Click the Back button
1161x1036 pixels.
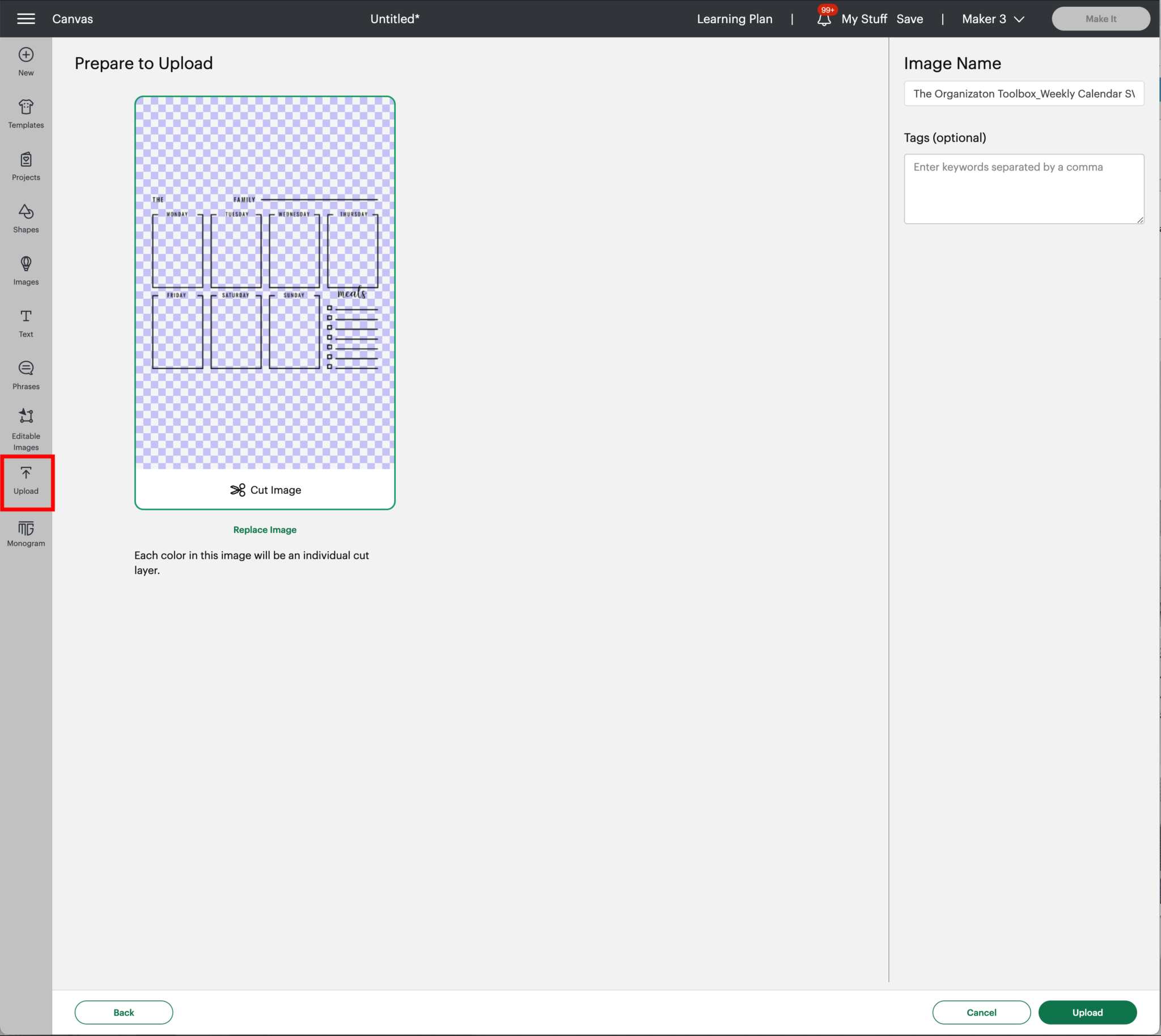[x=124, y=1012]
